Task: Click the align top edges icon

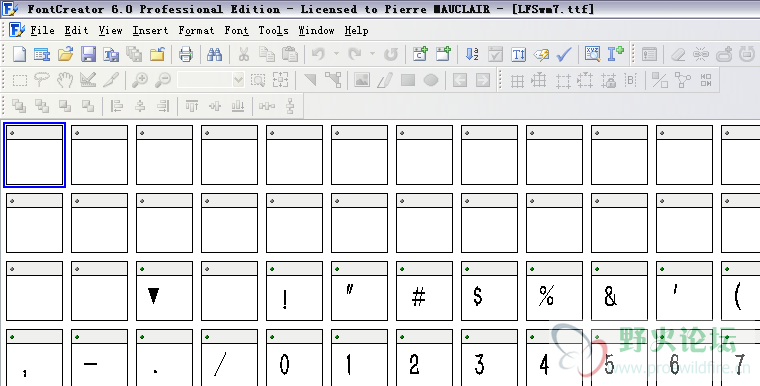Action: [x=192, y=106]
